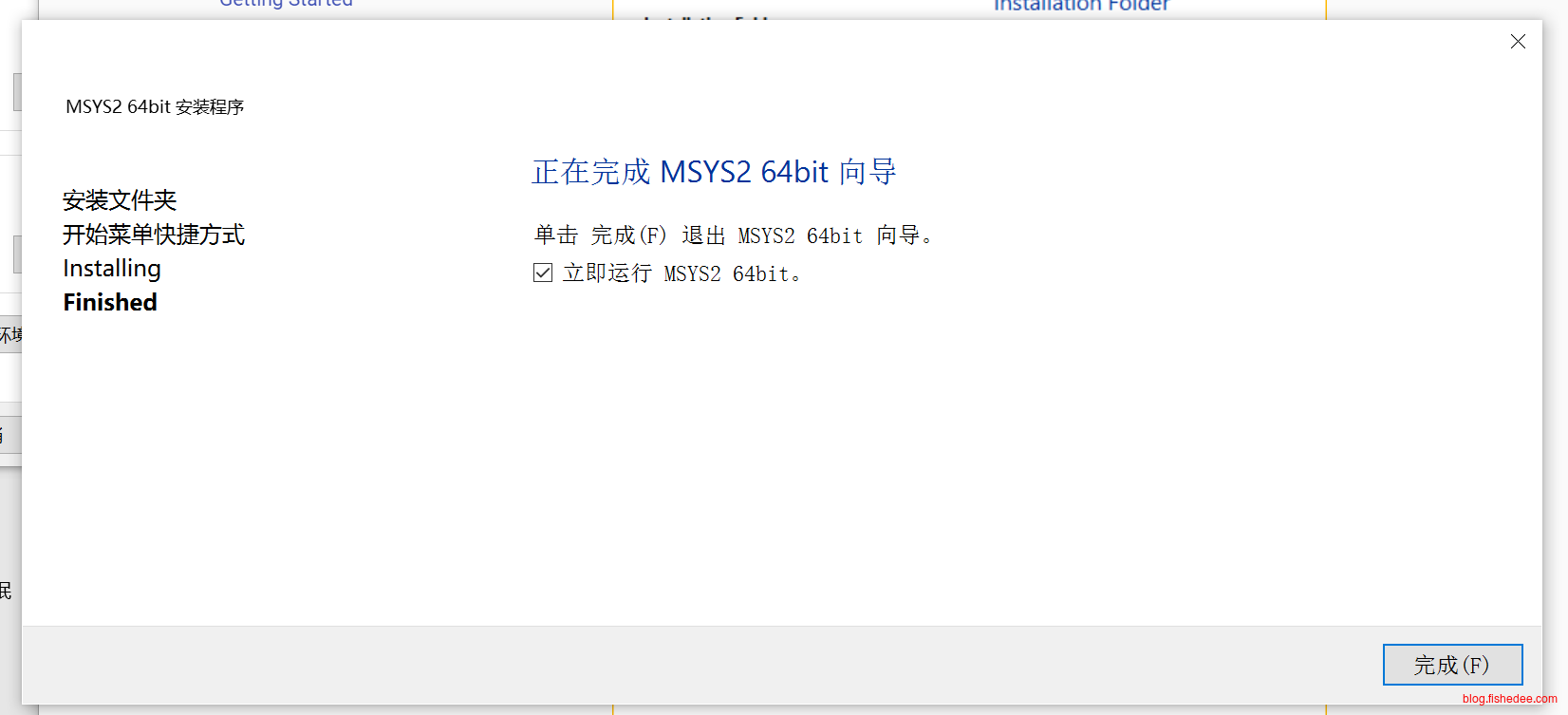Select the 开始菜单快捷方式 step in sidebar
Screen dimensions: 1568x715
pos(154,235)
